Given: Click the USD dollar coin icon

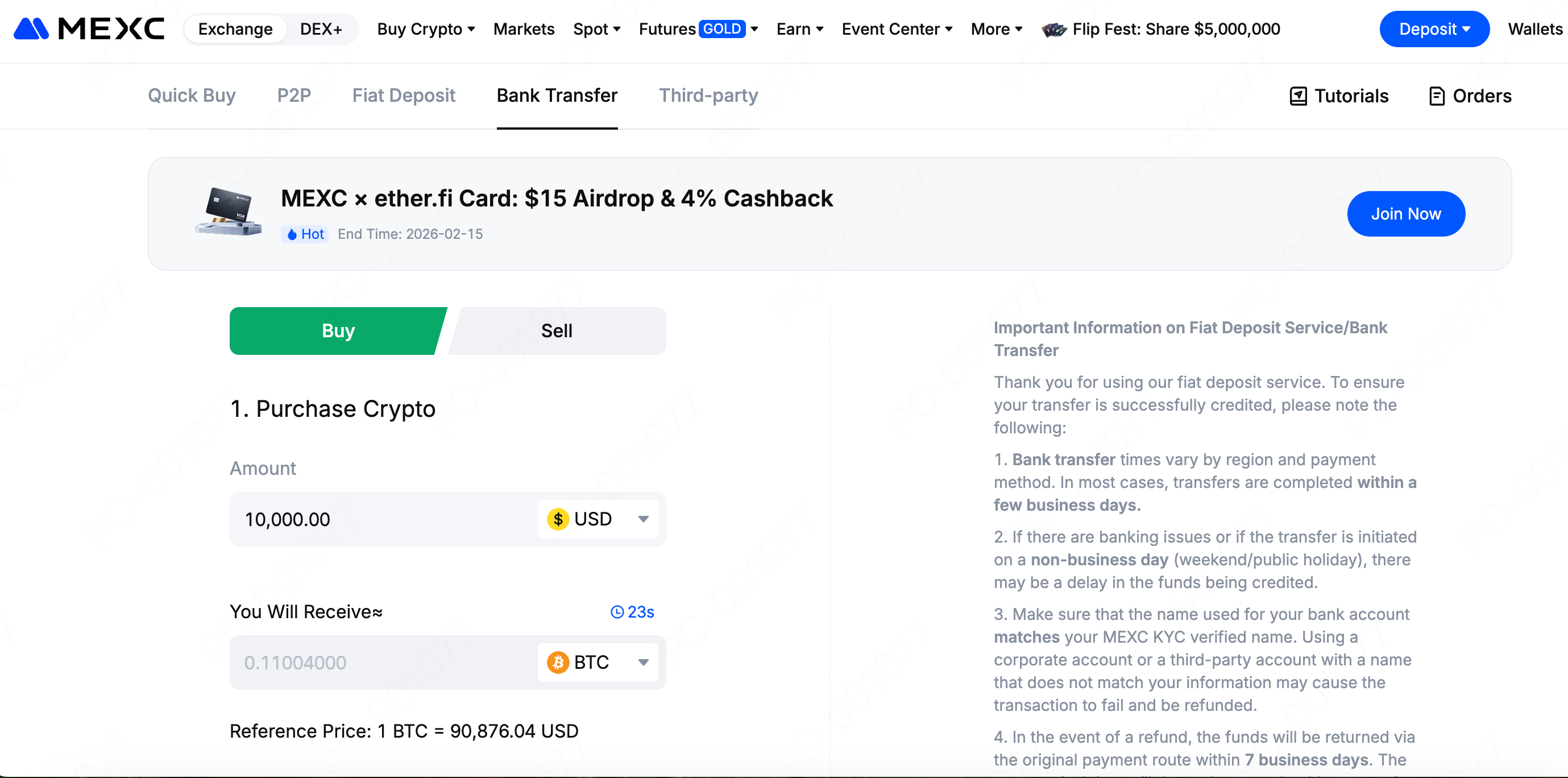Looking at the screenshot, I should click(x=558, y=519).
